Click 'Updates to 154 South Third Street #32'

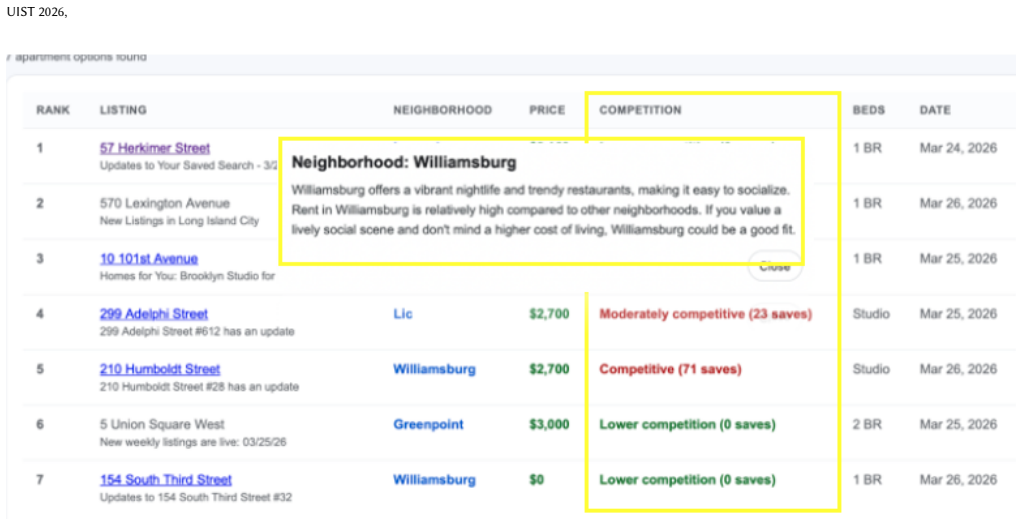click(196, 497)
